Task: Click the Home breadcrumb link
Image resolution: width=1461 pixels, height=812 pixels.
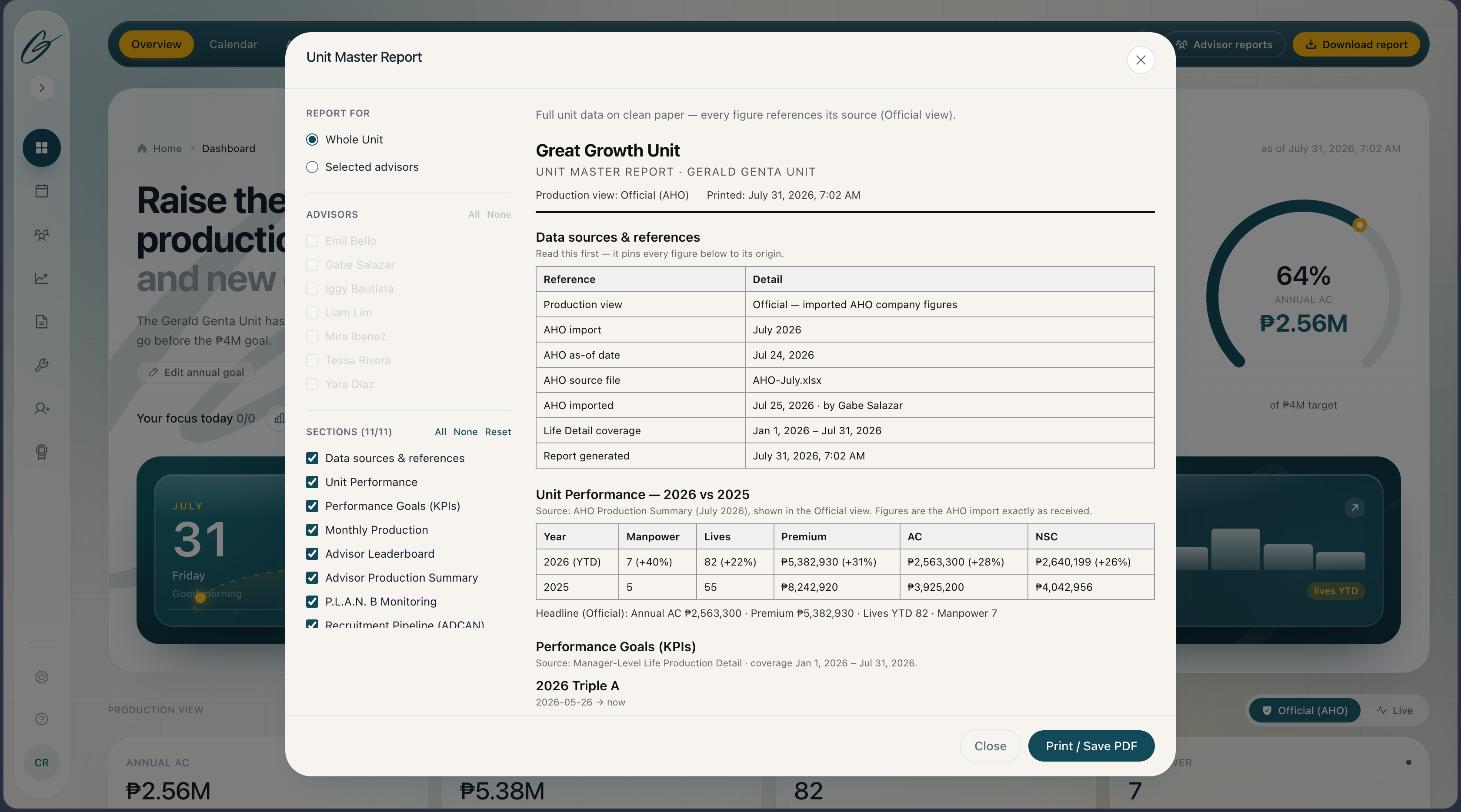Action: pos(167,148)
